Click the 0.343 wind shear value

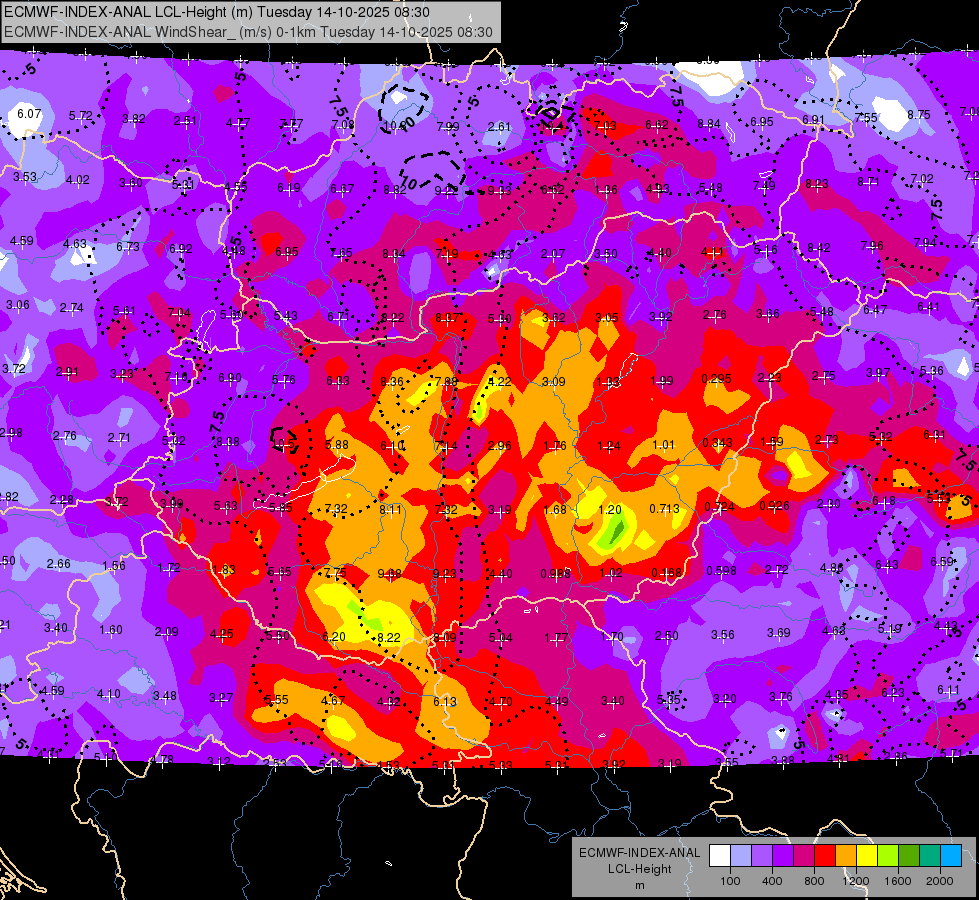pyautogui.click(x=717, y=443)
